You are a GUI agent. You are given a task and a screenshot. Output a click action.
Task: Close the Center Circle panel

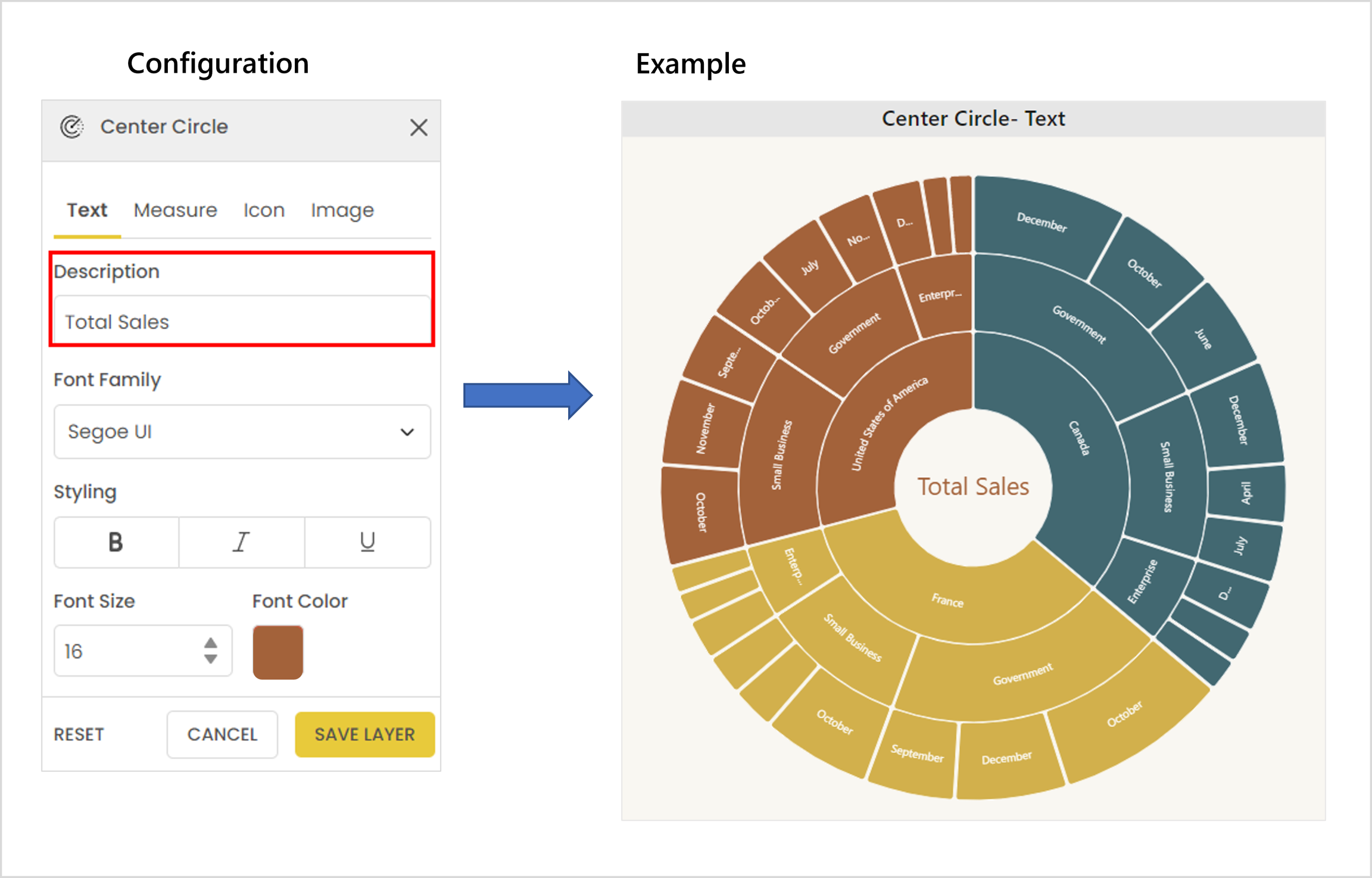tap(419, 127)
